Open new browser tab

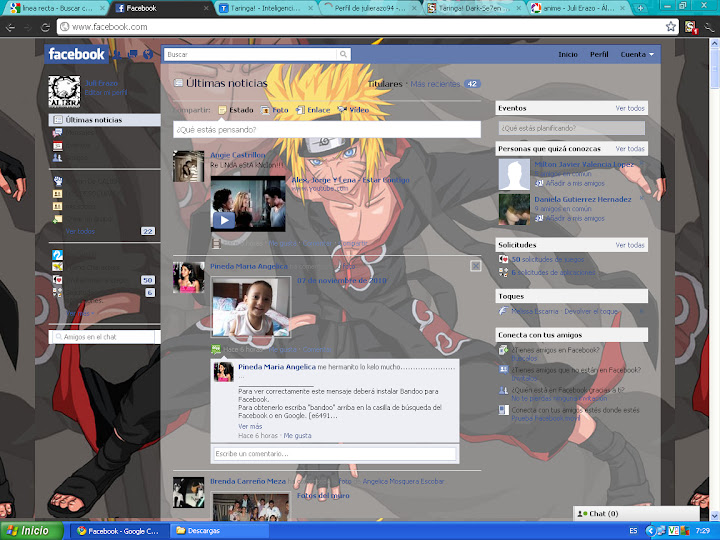point(640,8)
